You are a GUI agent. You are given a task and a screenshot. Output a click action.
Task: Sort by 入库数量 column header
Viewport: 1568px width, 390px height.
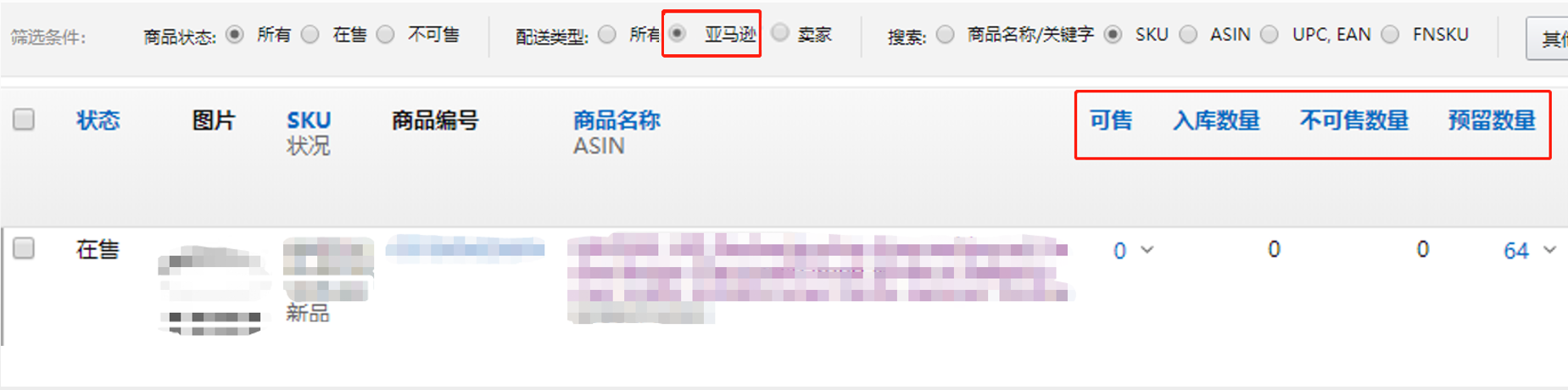tap(1216, 120)
